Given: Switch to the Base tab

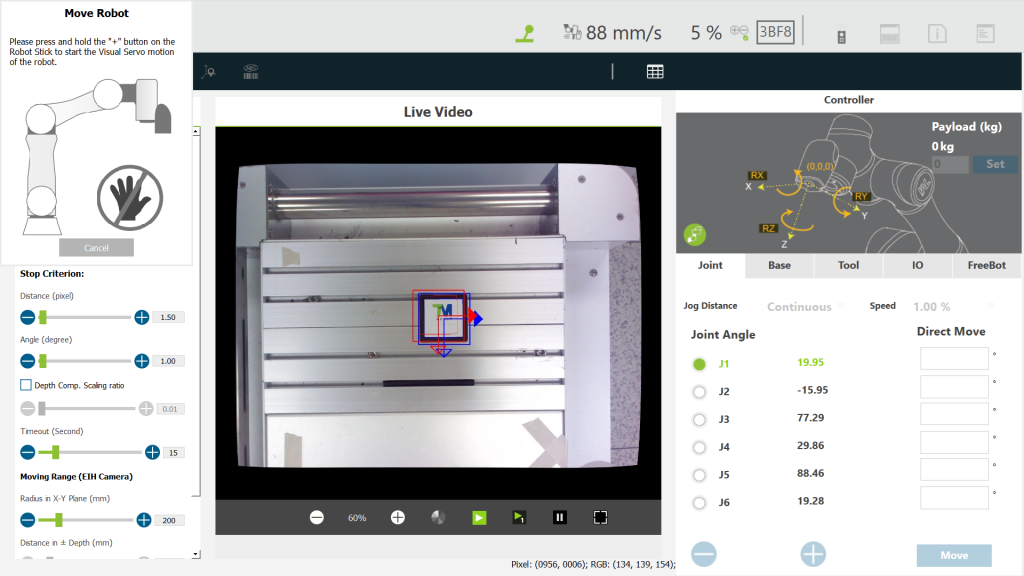Looking at the screenshot, I should click(779, 266).
